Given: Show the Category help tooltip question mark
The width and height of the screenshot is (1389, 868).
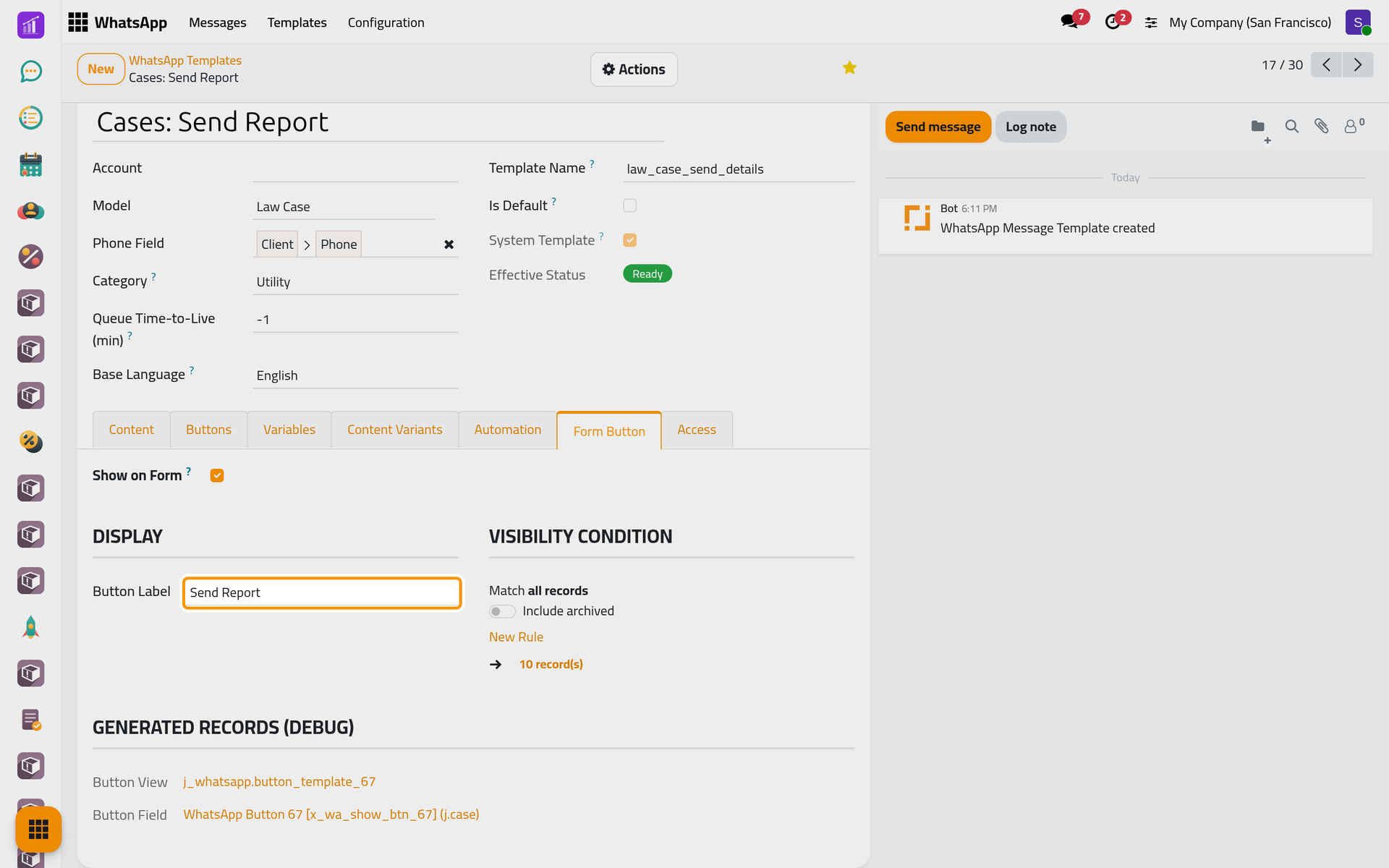Looking at the screenshot, I should (x=153, y=276).
